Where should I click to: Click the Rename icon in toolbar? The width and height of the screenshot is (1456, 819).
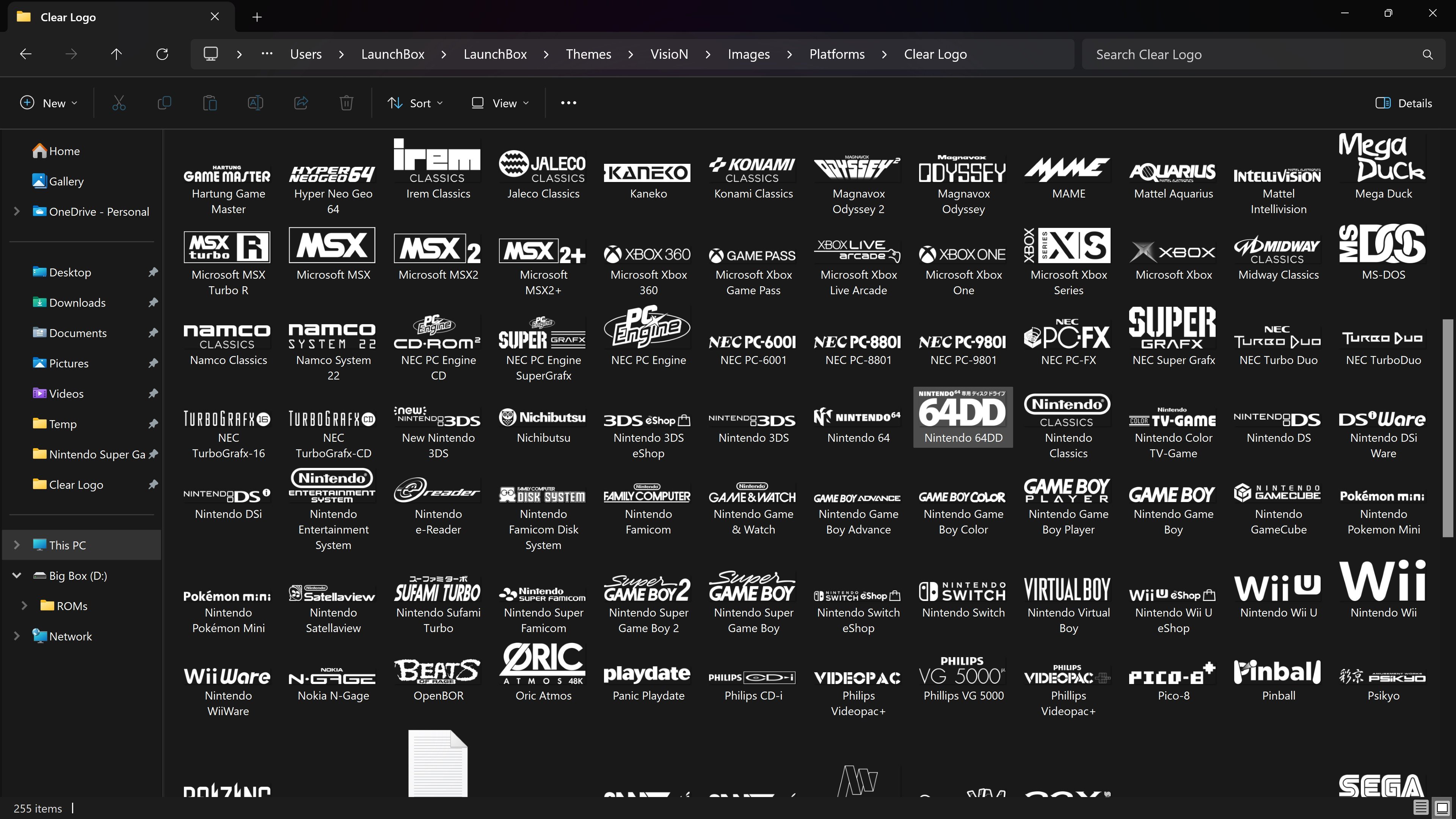(x=256, y=103)
